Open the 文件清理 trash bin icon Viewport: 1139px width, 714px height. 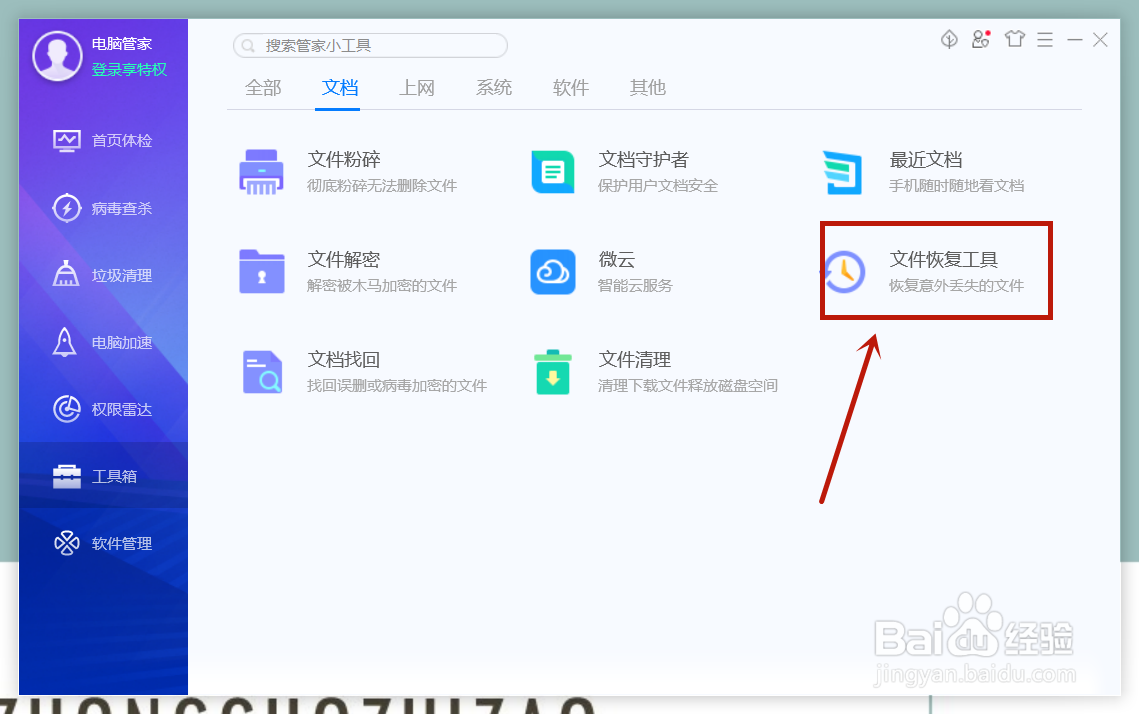point(553,372)
